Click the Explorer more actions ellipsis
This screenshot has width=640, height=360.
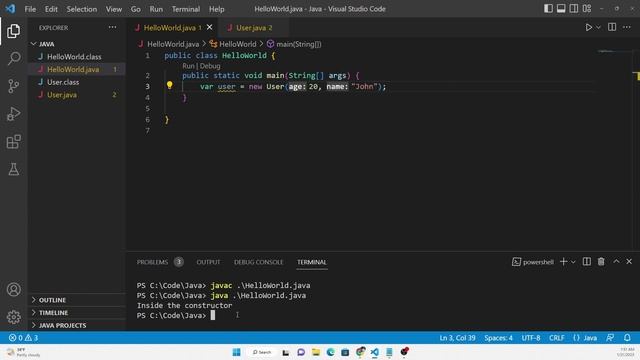112,27
